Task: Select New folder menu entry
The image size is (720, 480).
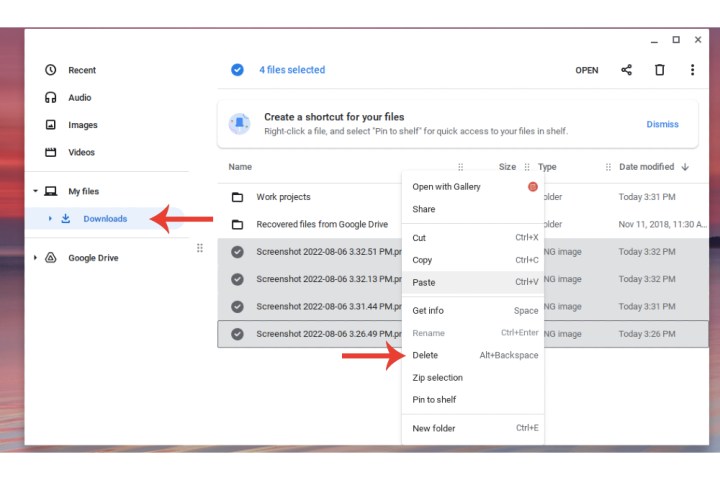Action: click(x=473, y=428)
